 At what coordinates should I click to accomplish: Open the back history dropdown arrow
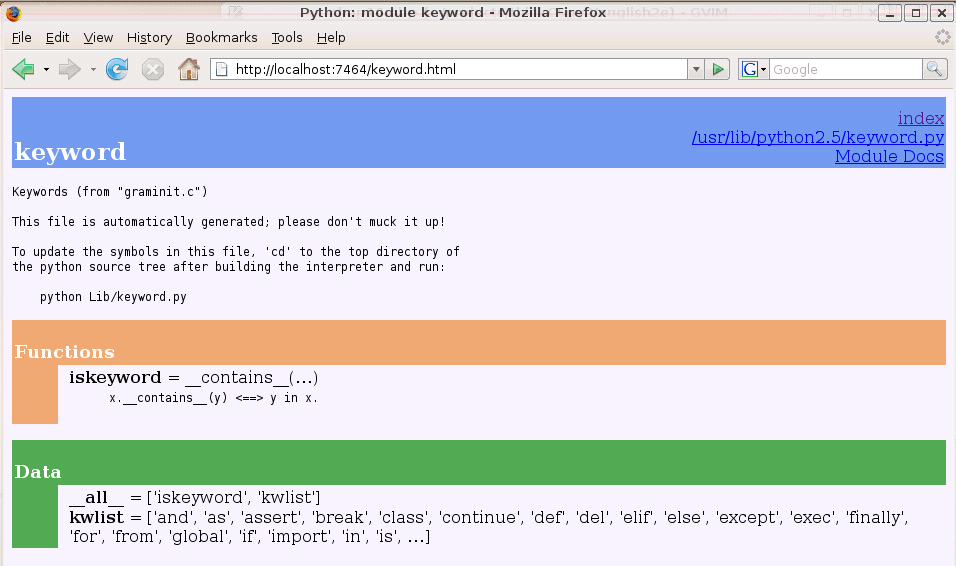46,69
